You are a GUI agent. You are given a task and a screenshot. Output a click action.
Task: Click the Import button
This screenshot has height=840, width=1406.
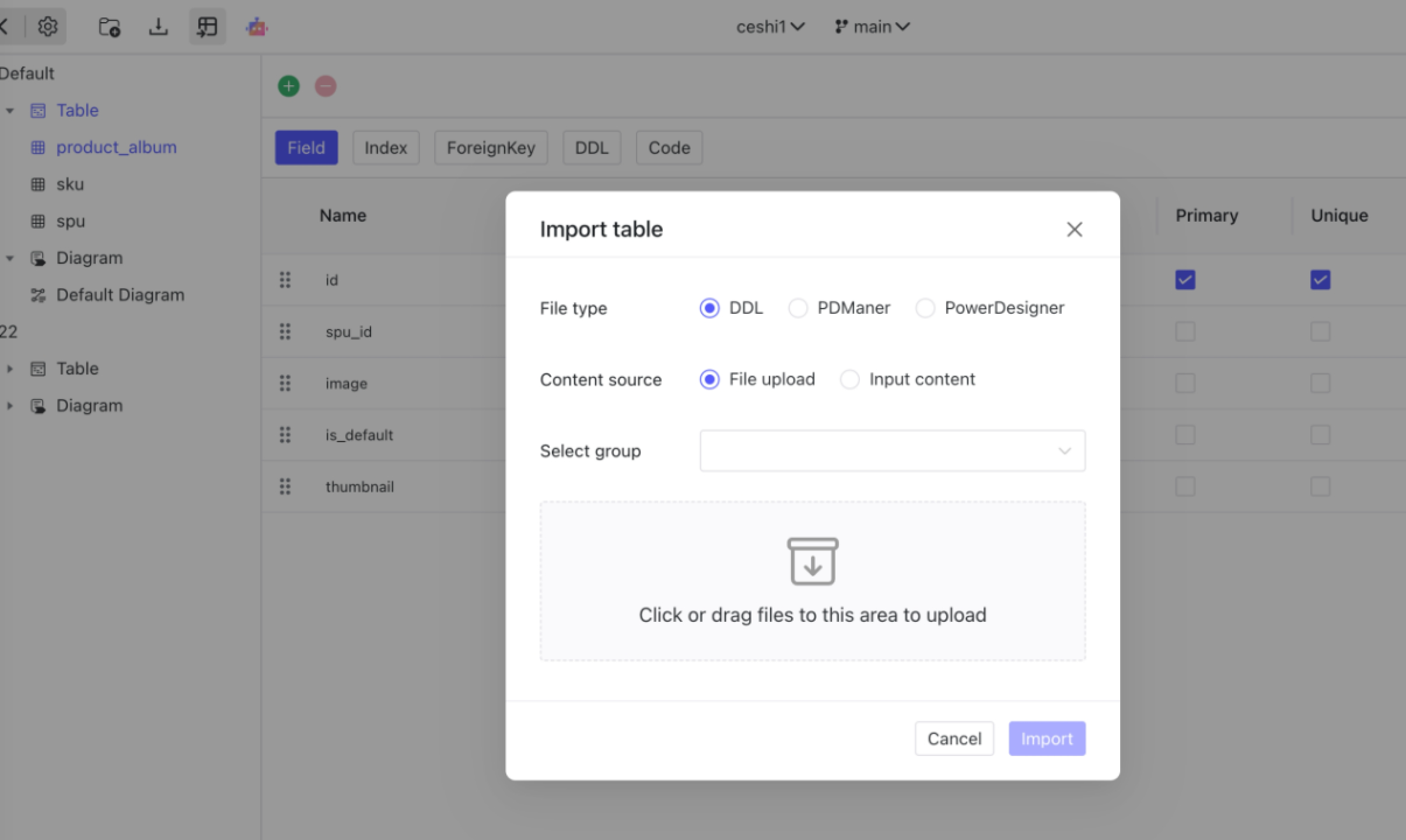[1046, 738]
